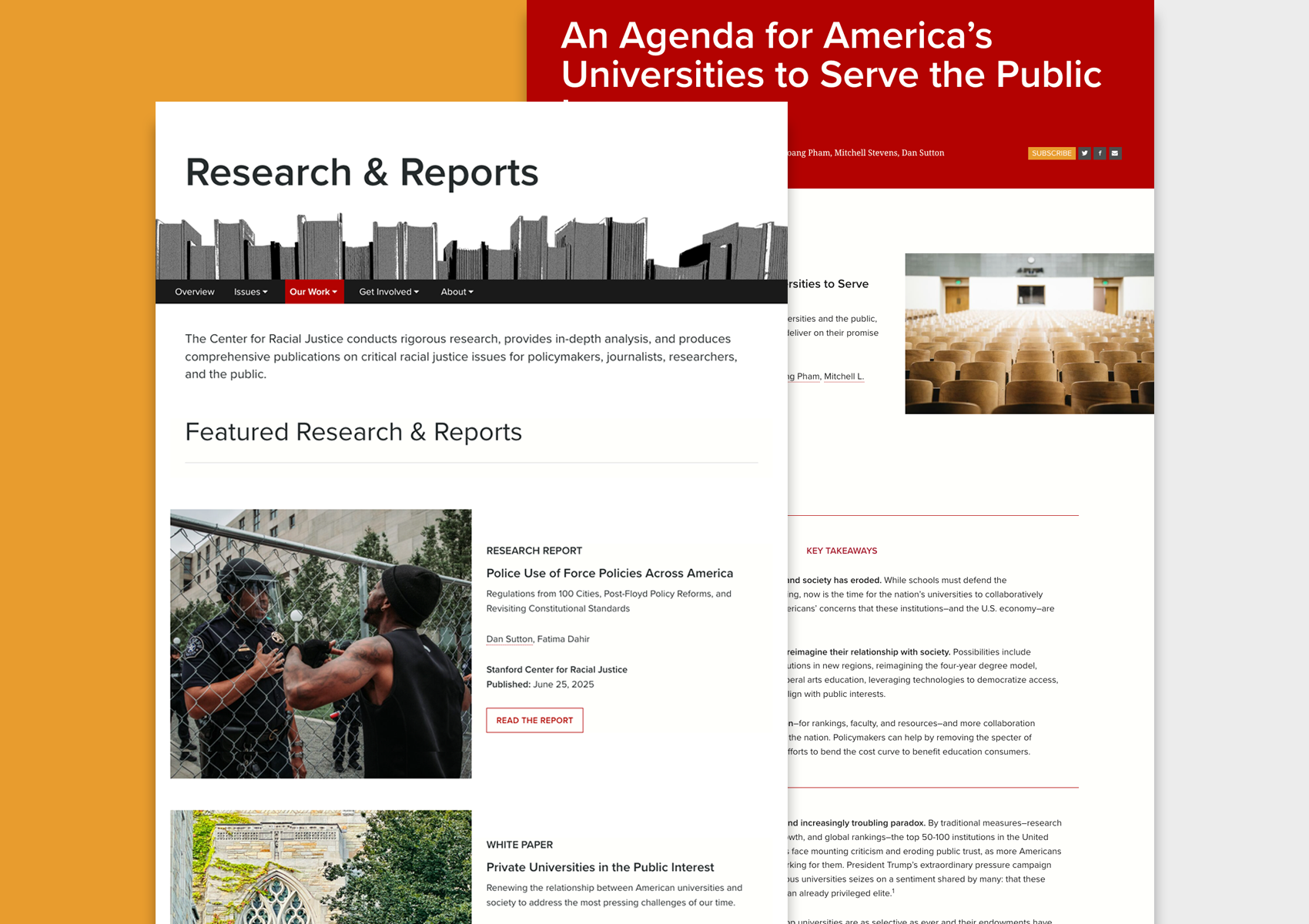Click the READ THE REPORT button
1309x924 pixels.
click(534, 720)
